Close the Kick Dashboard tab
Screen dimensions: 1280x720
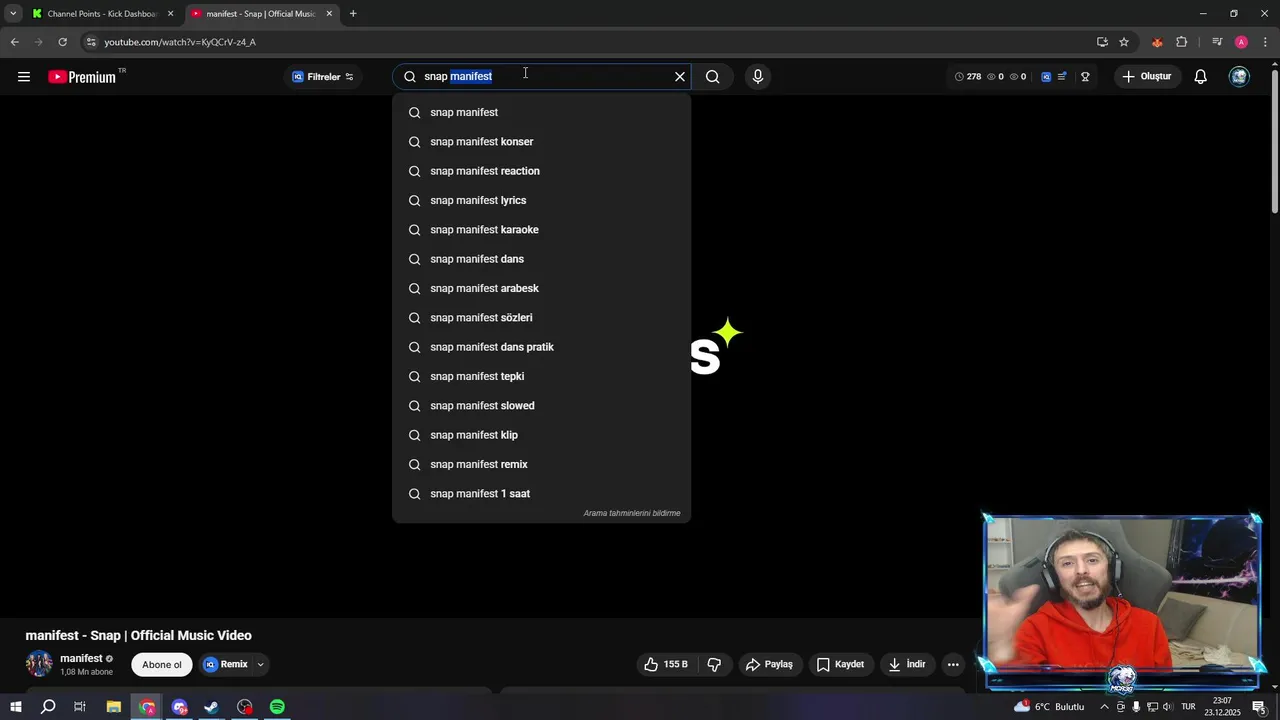click(x=170, y=14)
